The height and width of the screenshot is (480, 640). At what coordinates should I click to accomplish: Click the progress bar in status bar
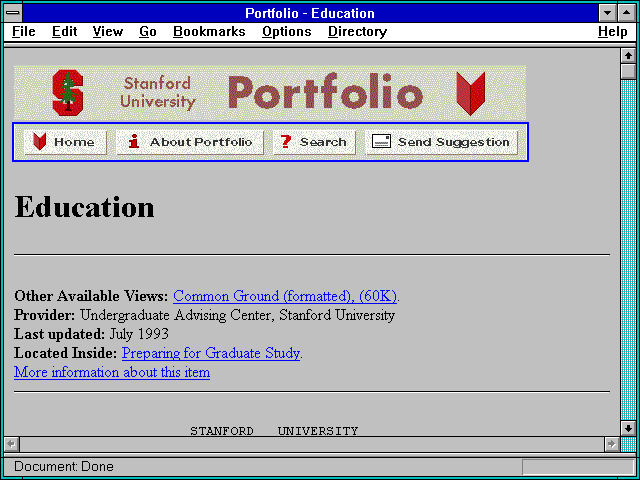point(578,467)
